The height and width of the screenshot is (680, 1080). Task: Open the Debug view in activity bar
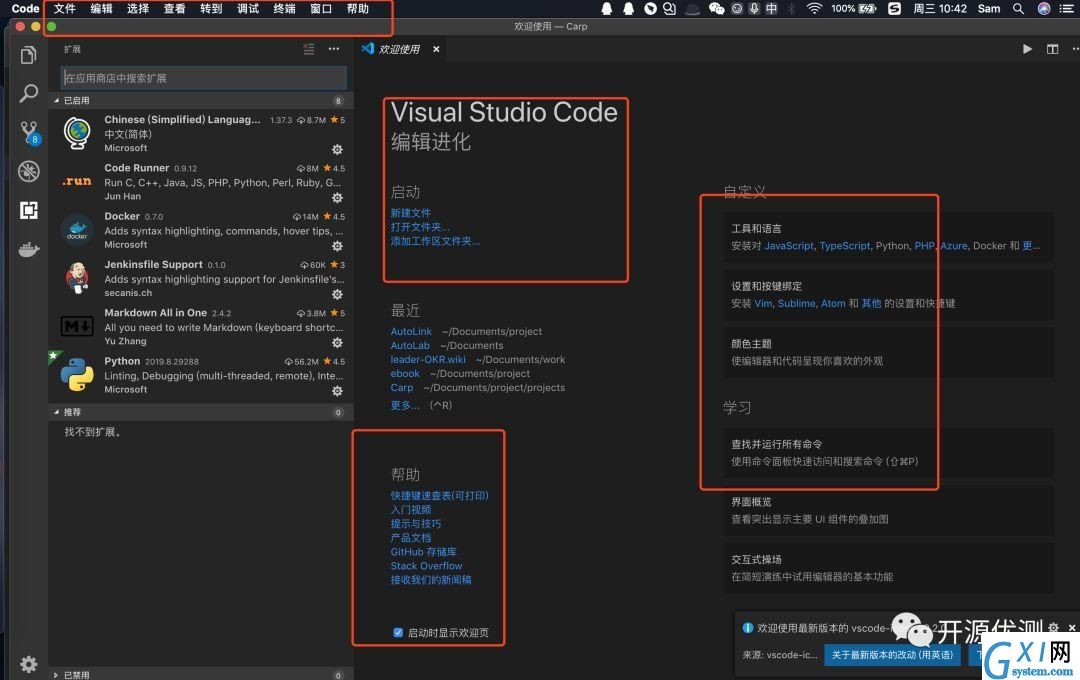(28, 171)
